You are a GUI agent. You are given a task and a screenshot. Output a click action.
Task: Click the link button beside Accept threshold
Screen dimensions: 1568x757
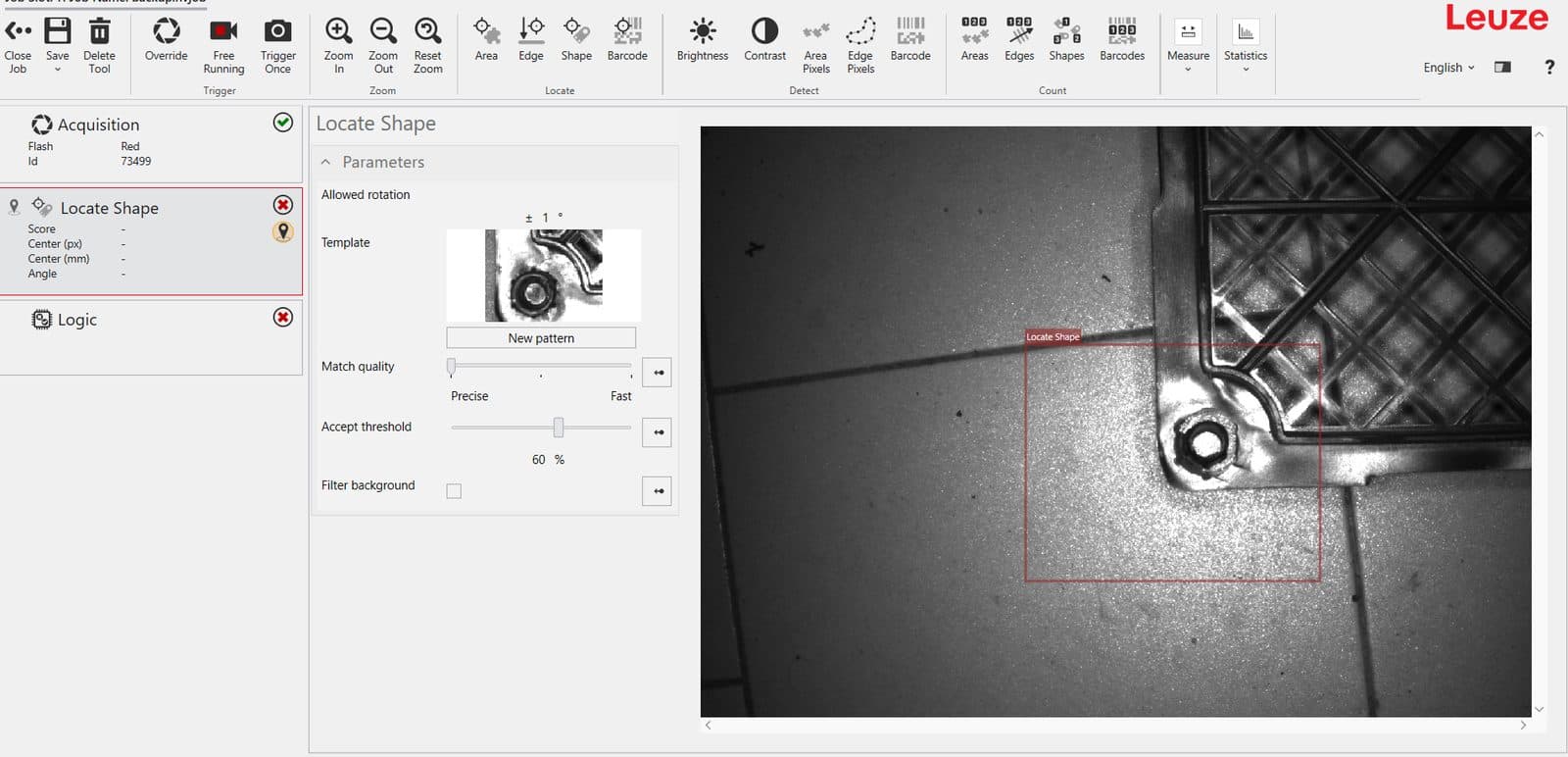(x=658, y=432)
